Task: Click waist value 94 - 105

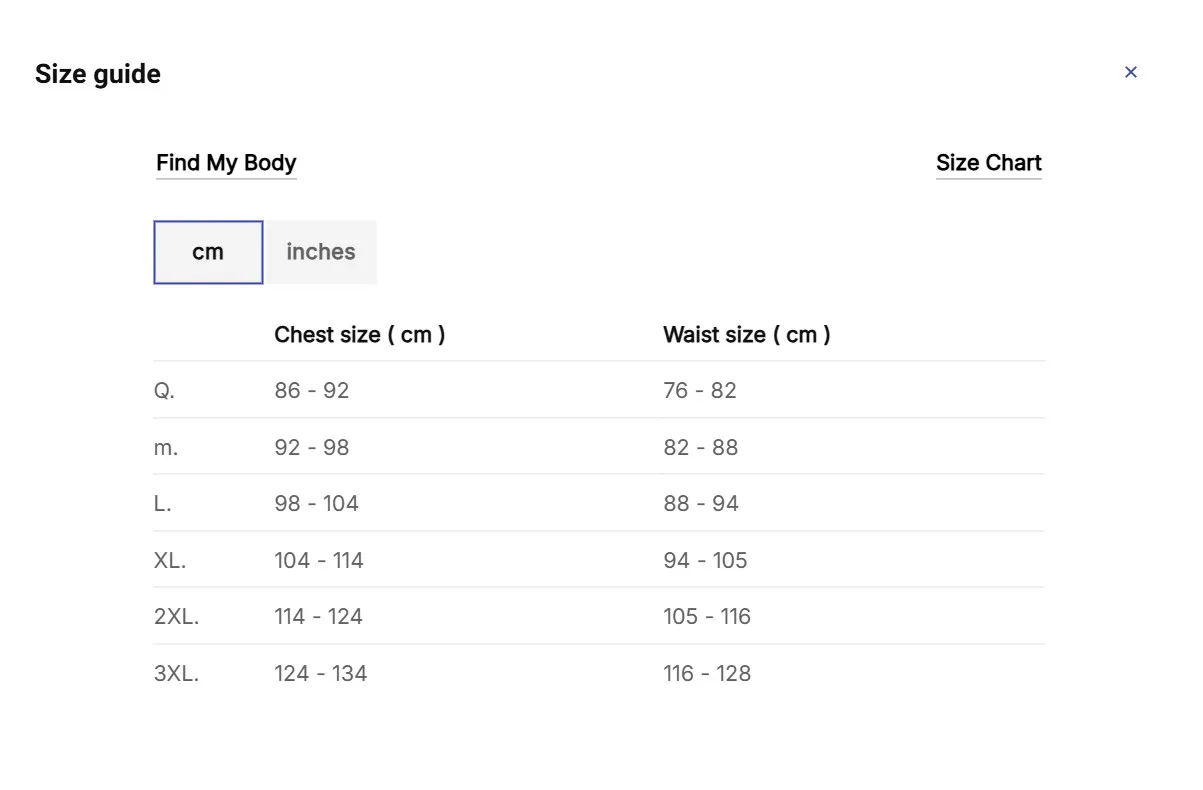Action: click(706, 560)
